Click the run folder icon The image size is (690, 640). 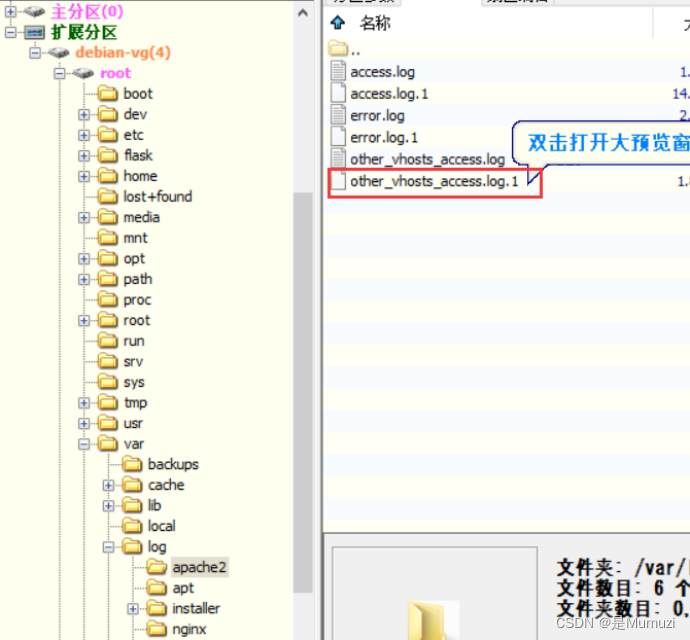point(108,341)
